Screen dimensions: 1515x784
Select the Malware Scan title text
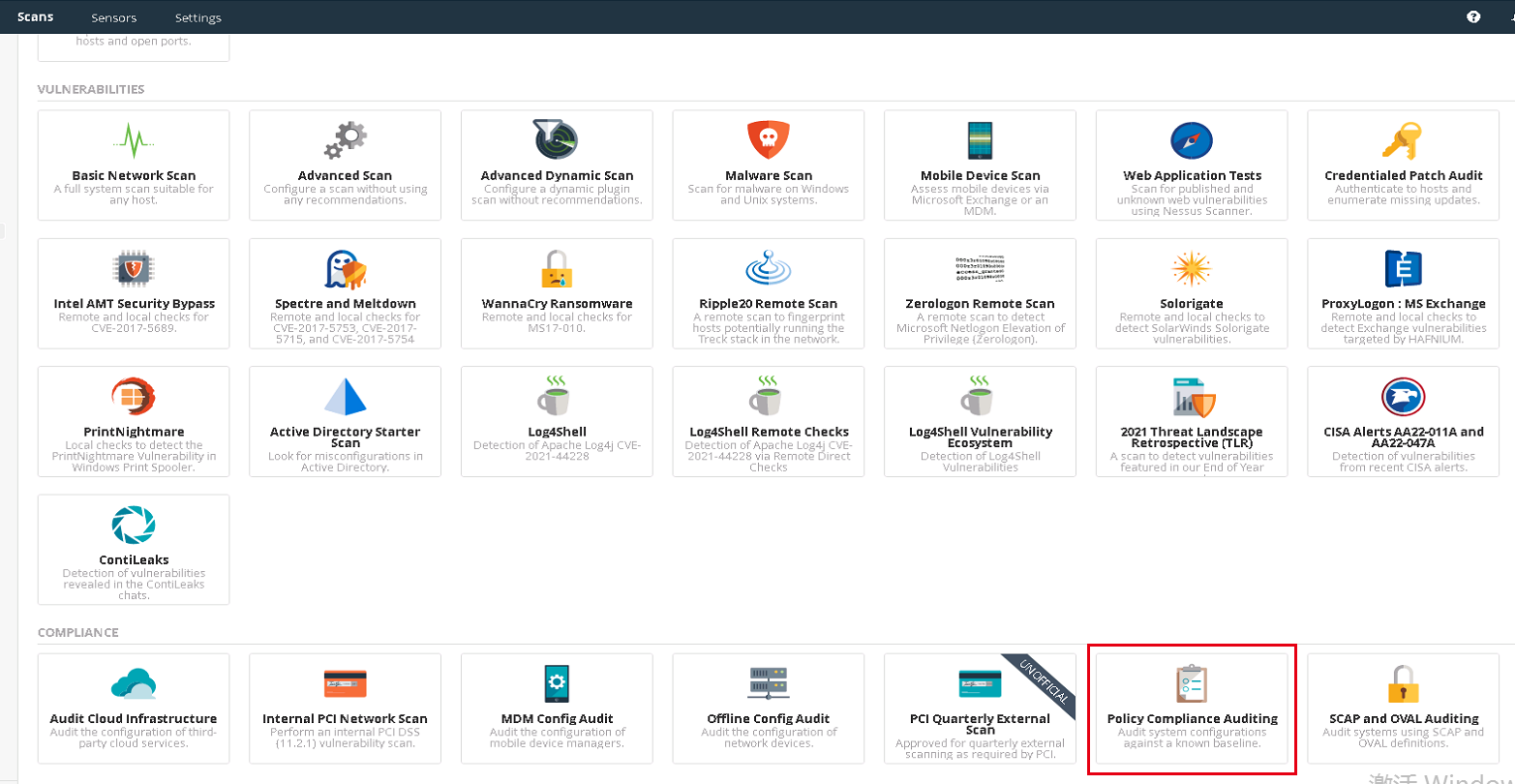click(769, 175)
